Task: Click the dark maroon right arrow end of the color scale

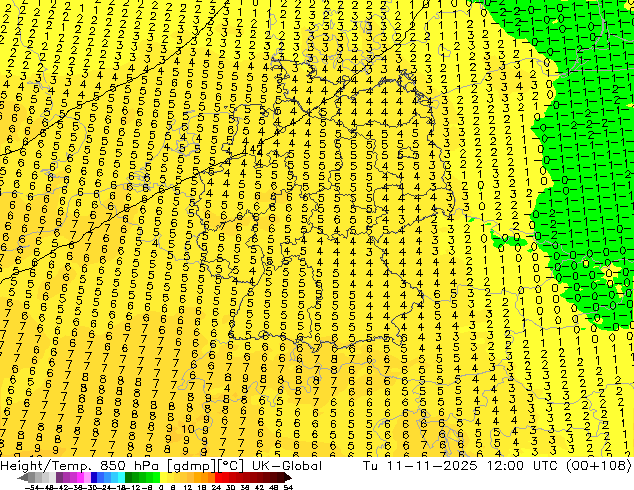Action: click(x=288, y=477)
